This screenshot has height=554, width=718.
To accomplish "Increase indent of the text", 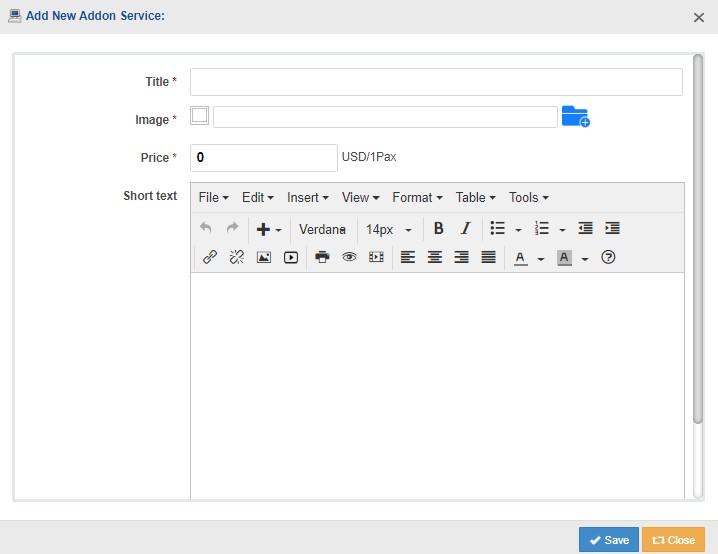I will 613,228.
